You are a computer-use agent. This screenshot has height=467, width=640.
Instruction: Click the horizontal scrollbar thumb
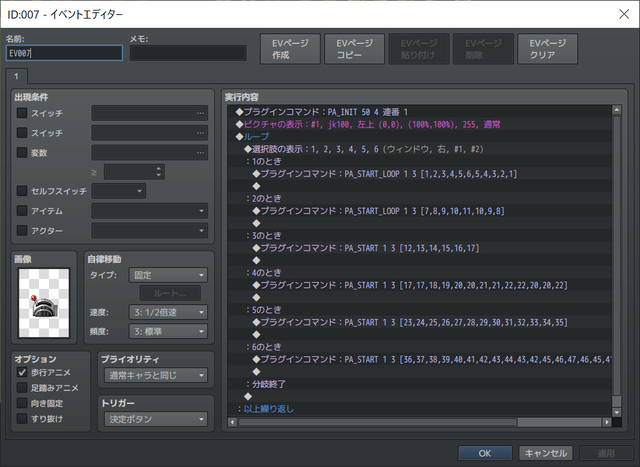[378, 422]
